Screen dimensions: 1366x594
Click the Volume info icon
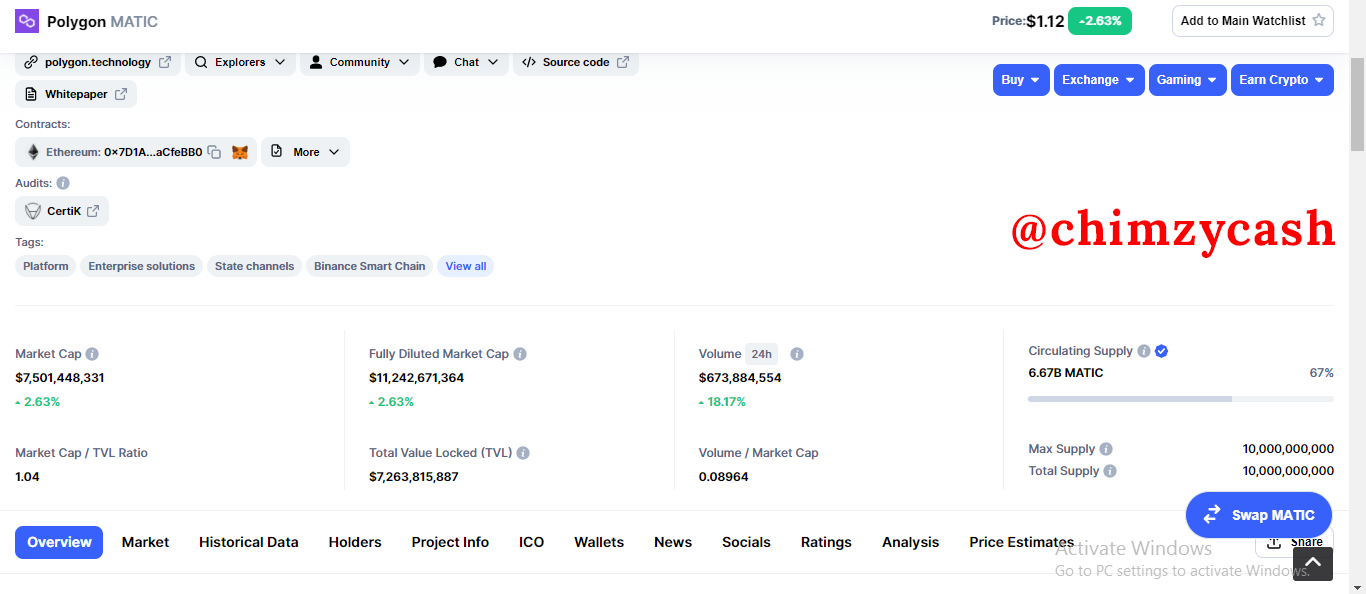[797, 354]
